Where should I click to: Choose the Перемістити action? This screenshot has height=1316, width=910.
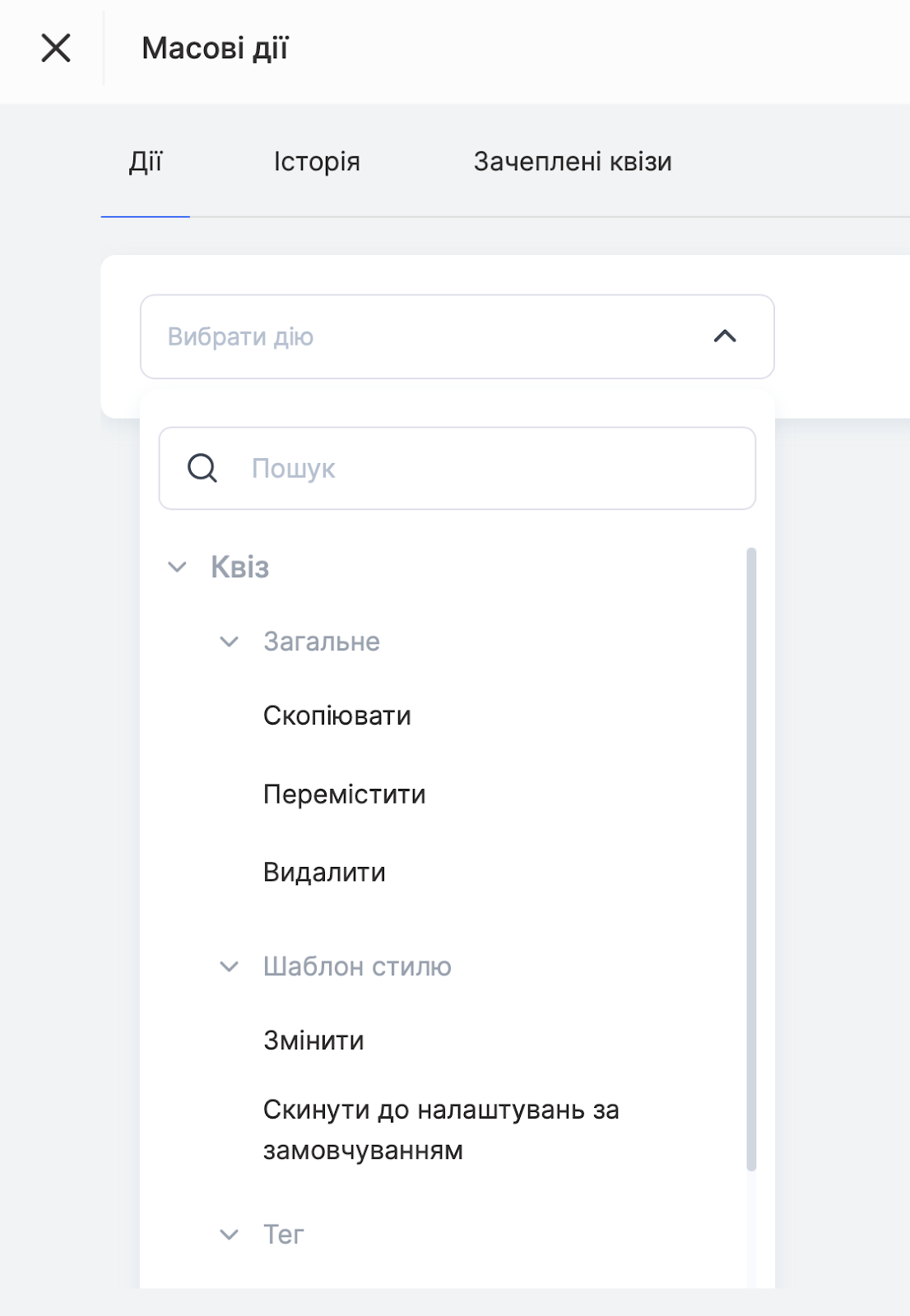344,795
